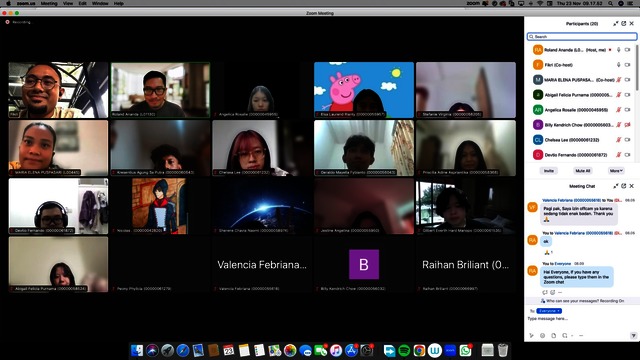640x360 pixels.
Task: Add reaction to the 'Hai Everyone' message
Action: (552, 292)
